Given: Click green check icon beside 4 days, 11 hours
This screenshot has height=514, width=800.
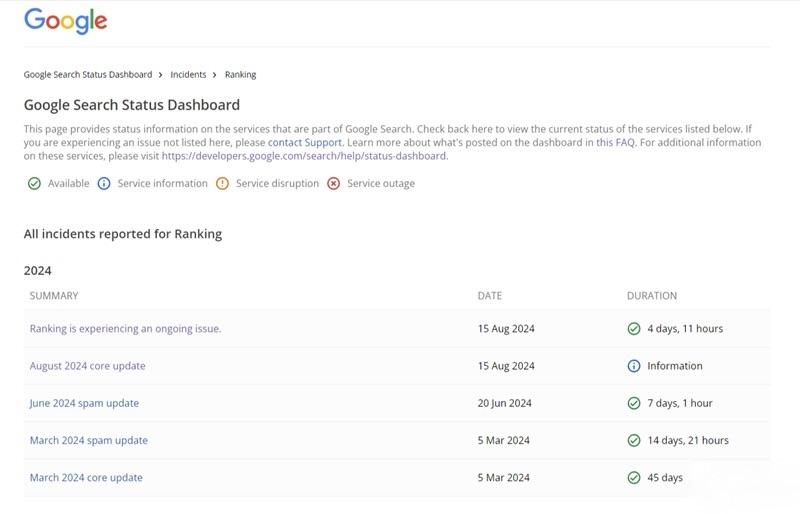Looking at the screenshot, I should click(x=634, y=329).
